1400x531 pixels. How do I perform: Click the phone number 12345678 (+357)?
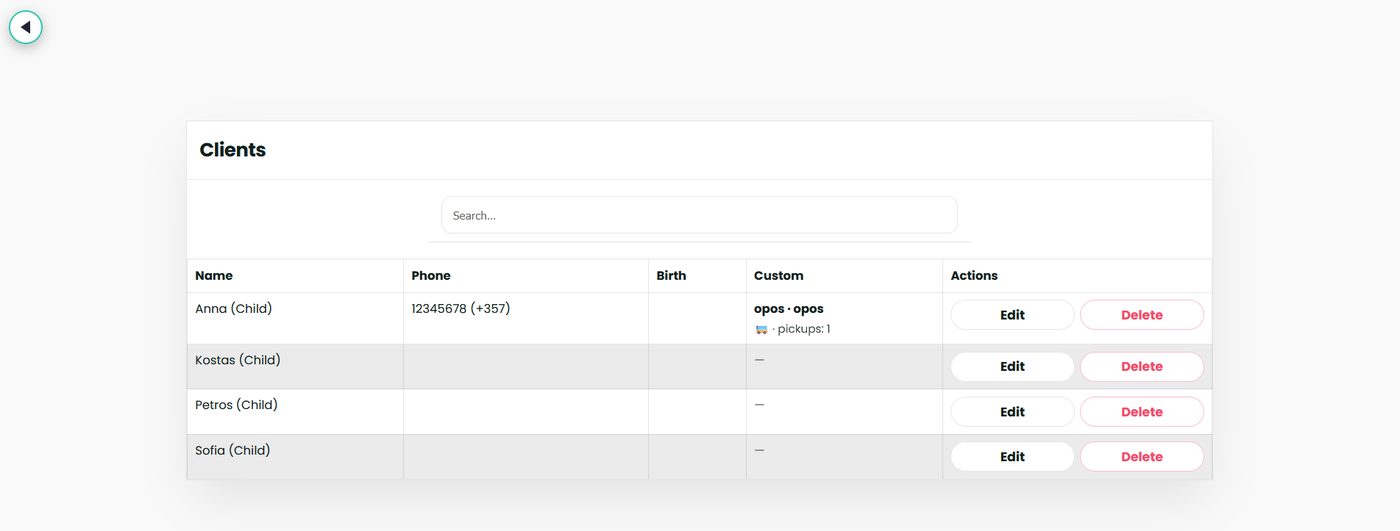coord(461,309)
